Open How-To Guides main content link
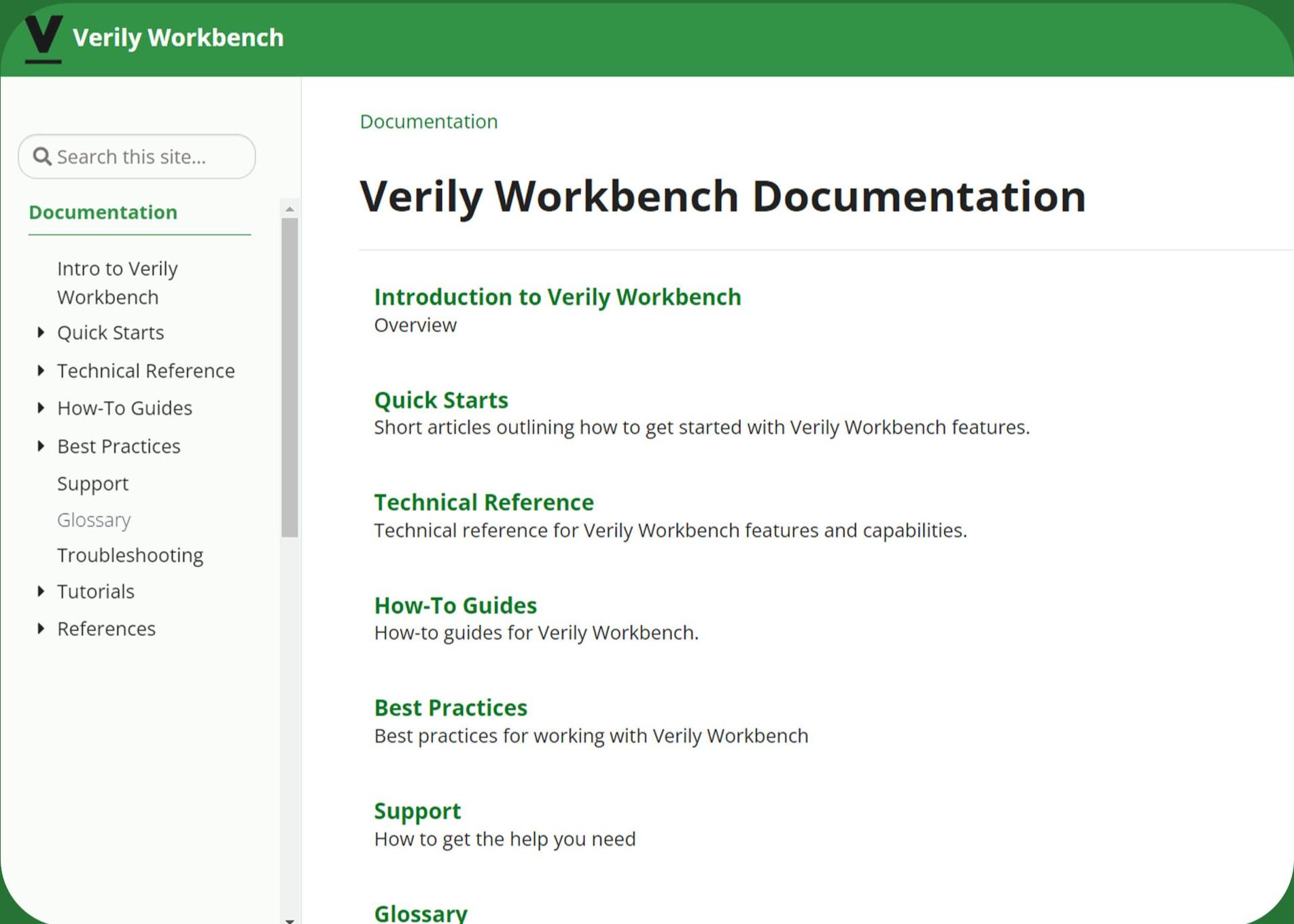1294x924 pixels. point(455,605)
